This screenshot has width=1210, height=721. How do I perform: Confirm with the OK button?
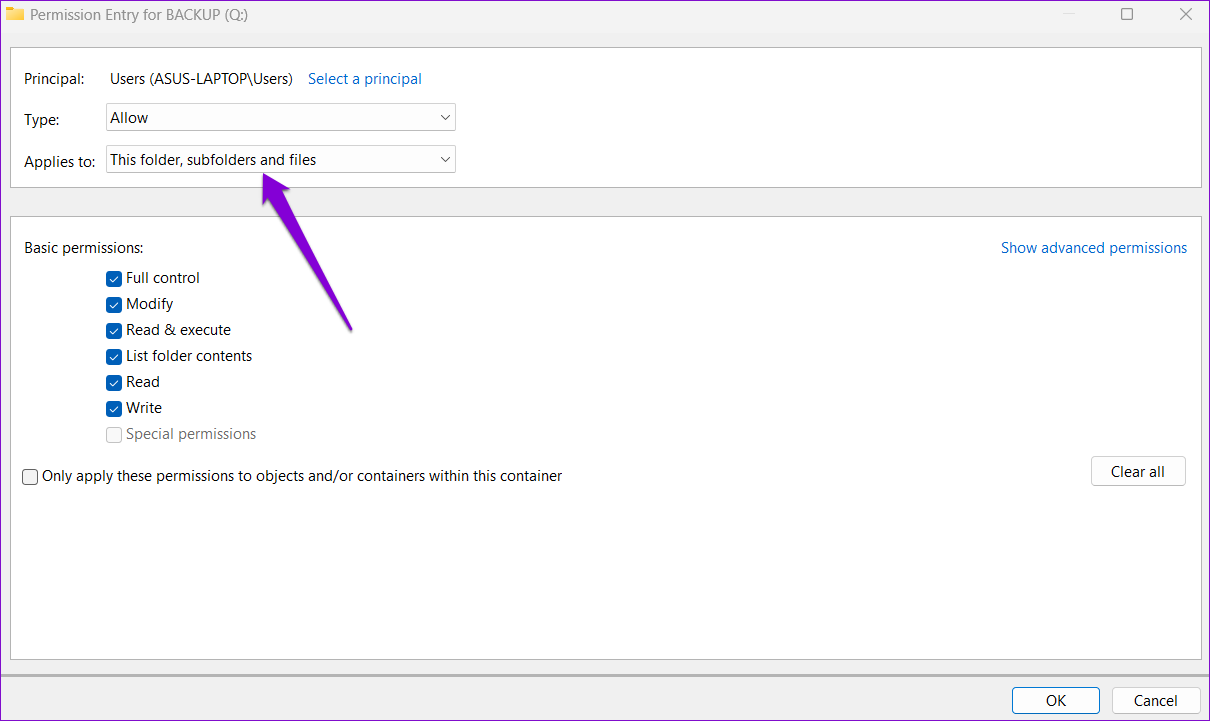tap(1056, 701)
